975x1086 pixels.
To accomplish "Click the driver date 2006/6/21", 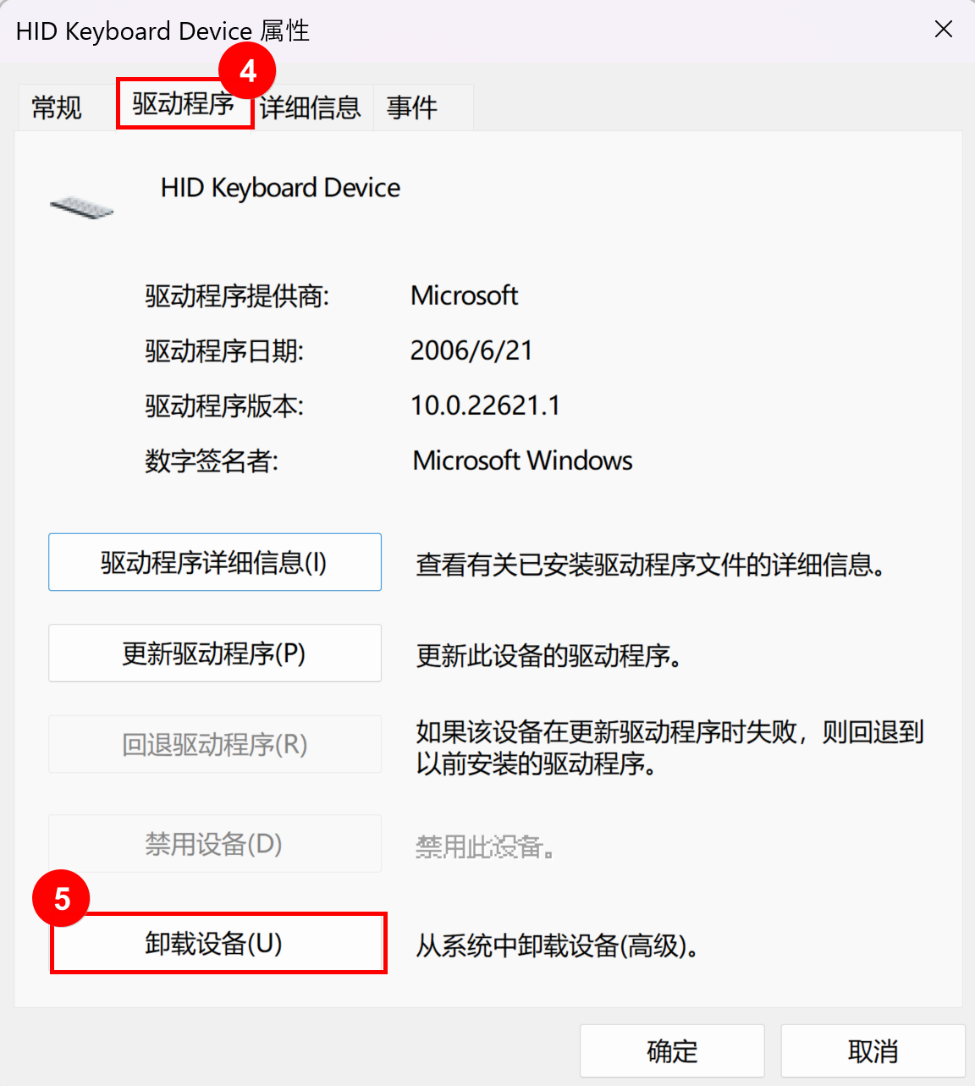I will (x=471, y=351).
